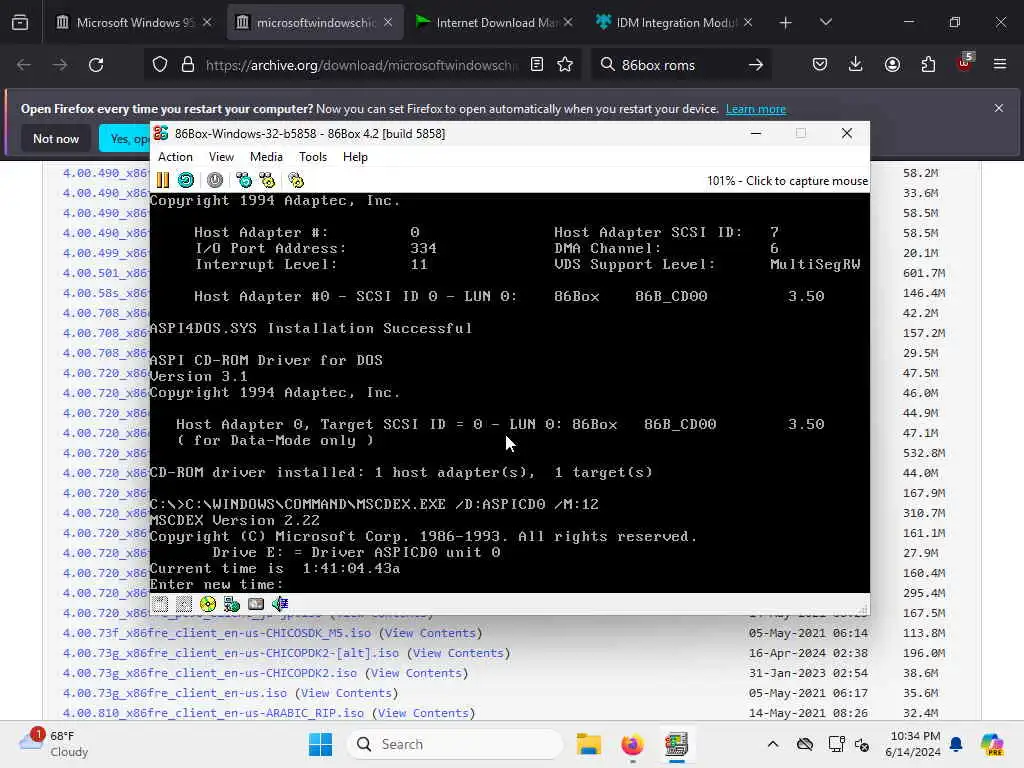The width and height of the screenshot is (1024, 768).
Task: Open 4.00.73g CHICOPDK2.iso link
Action: pyautogui.click(x=210, y=673)
